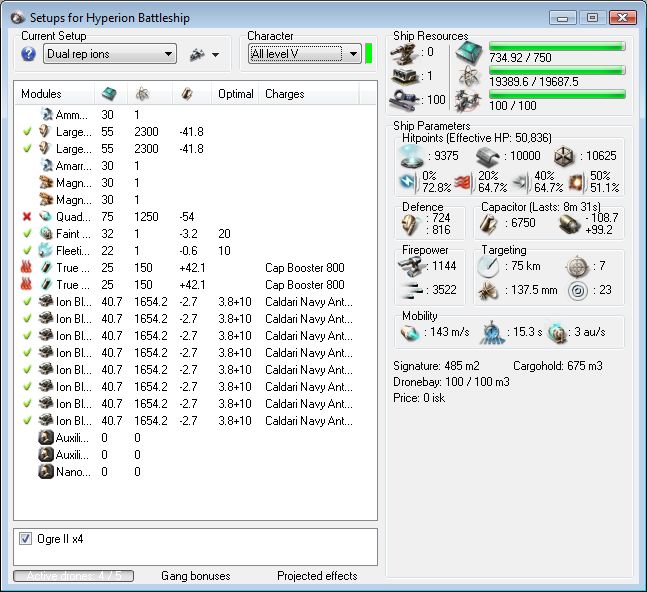Viewport: 647px width, 592px height.
Task: Click the turret hardpoints icon
Action: 405,53
